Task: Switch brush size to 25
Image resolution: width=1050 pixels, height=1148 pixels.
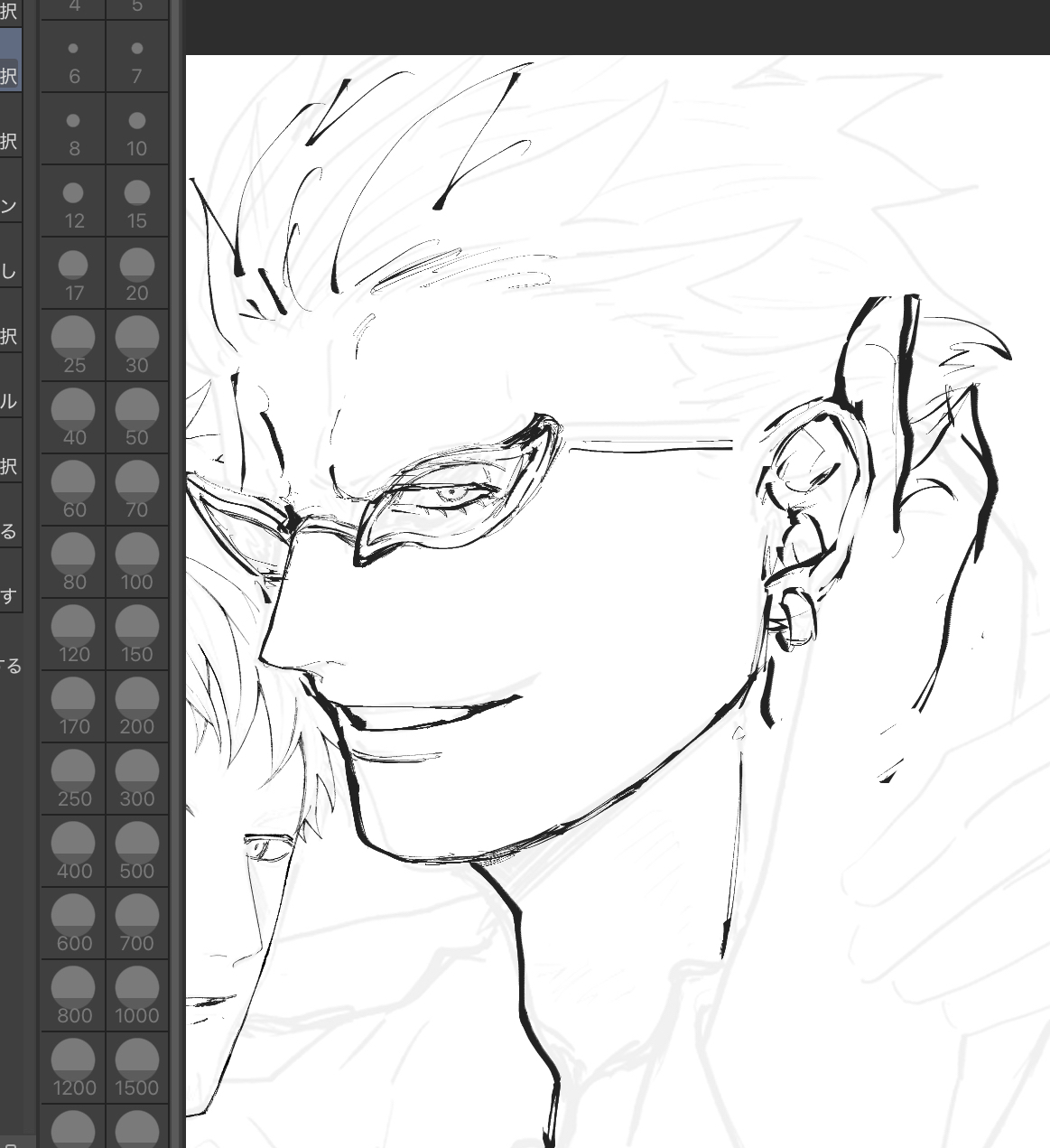Action: pyautogui.click(x=74, y=346)
